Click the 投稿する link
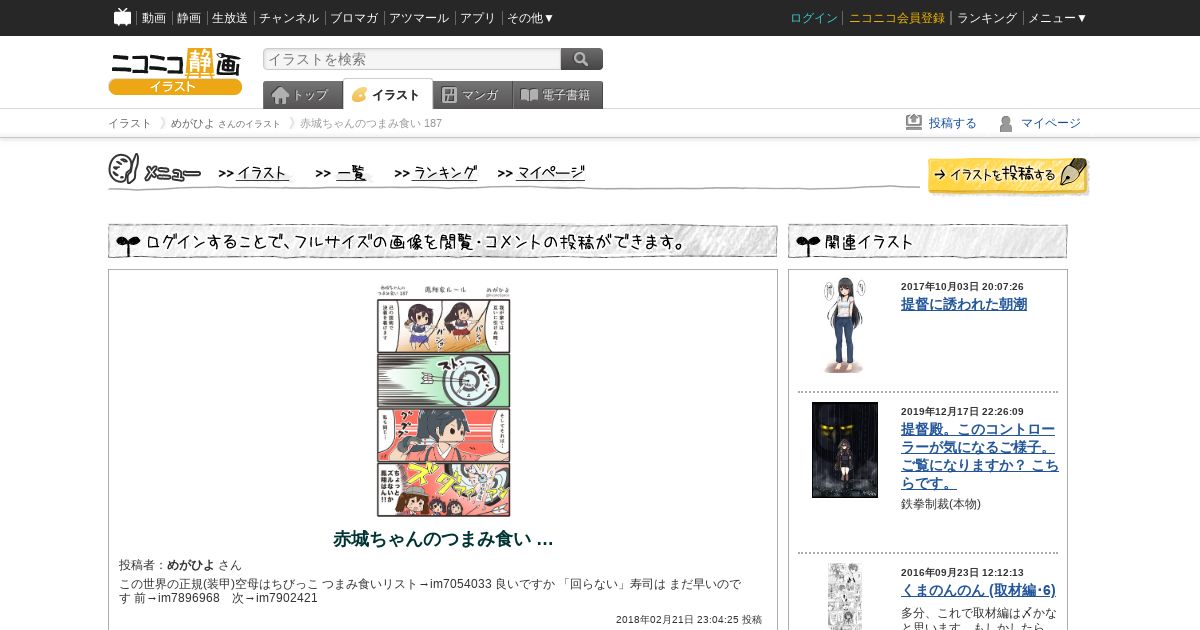 (x=953, y=123)
